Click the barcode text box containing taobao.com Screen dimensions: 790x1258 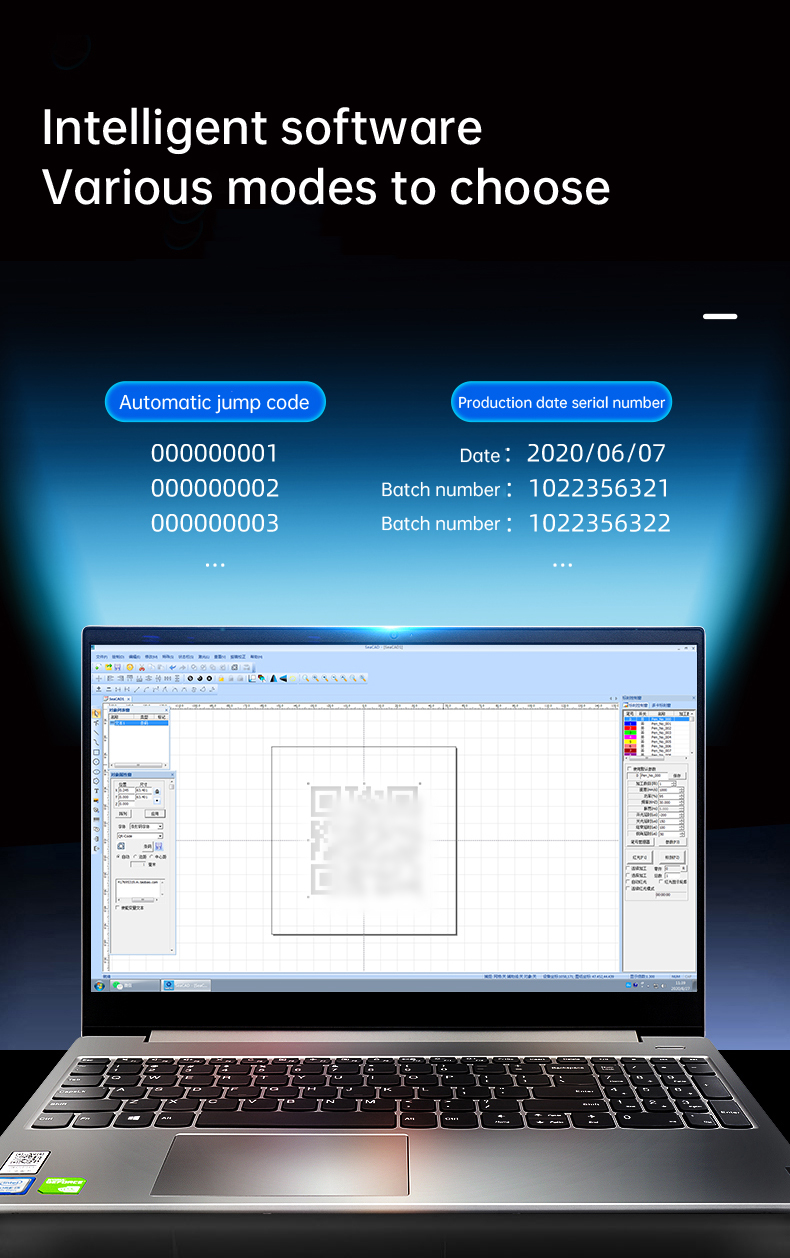138,889
